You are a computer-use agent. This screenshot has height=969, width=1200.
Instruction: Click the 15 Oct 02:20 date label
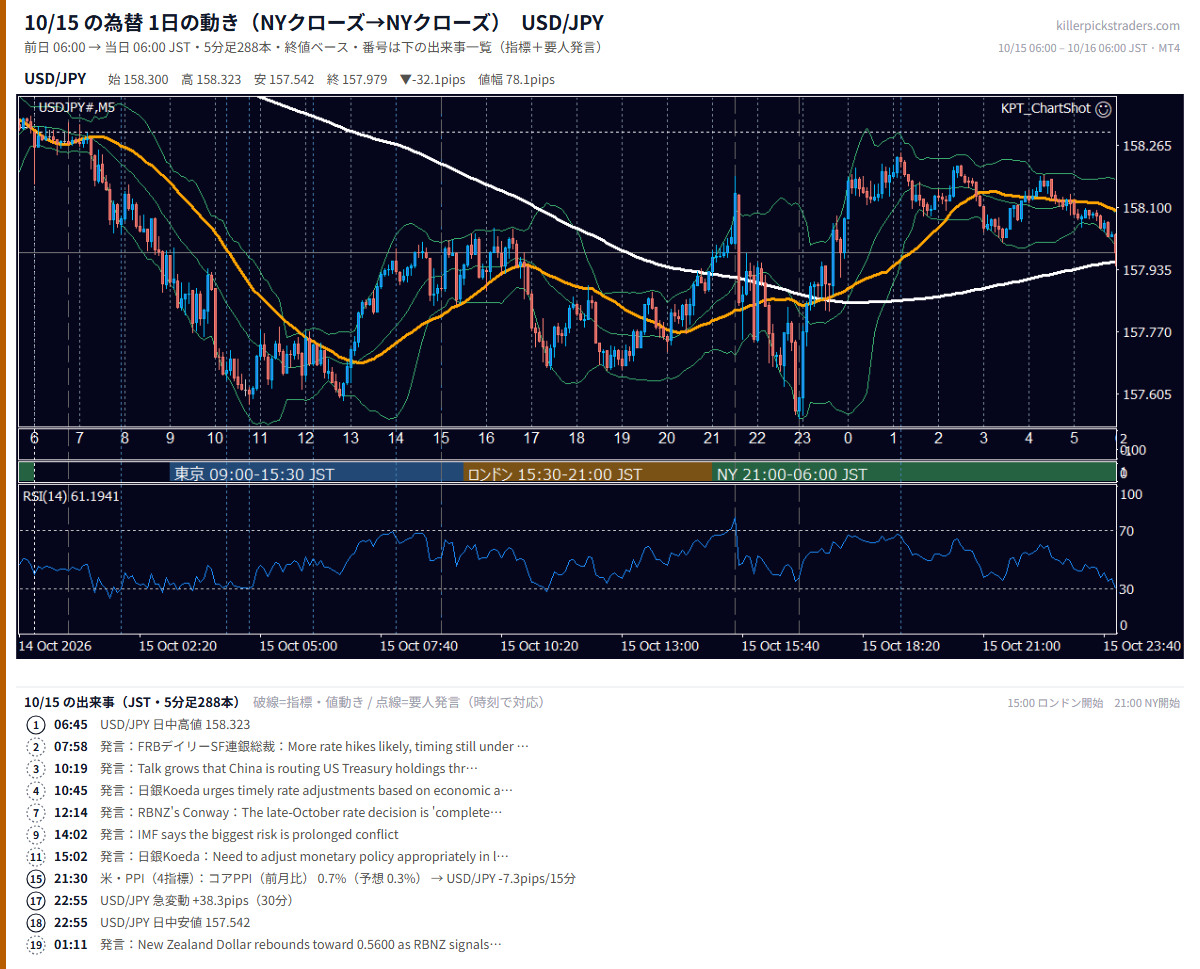[x=178, y=646]
